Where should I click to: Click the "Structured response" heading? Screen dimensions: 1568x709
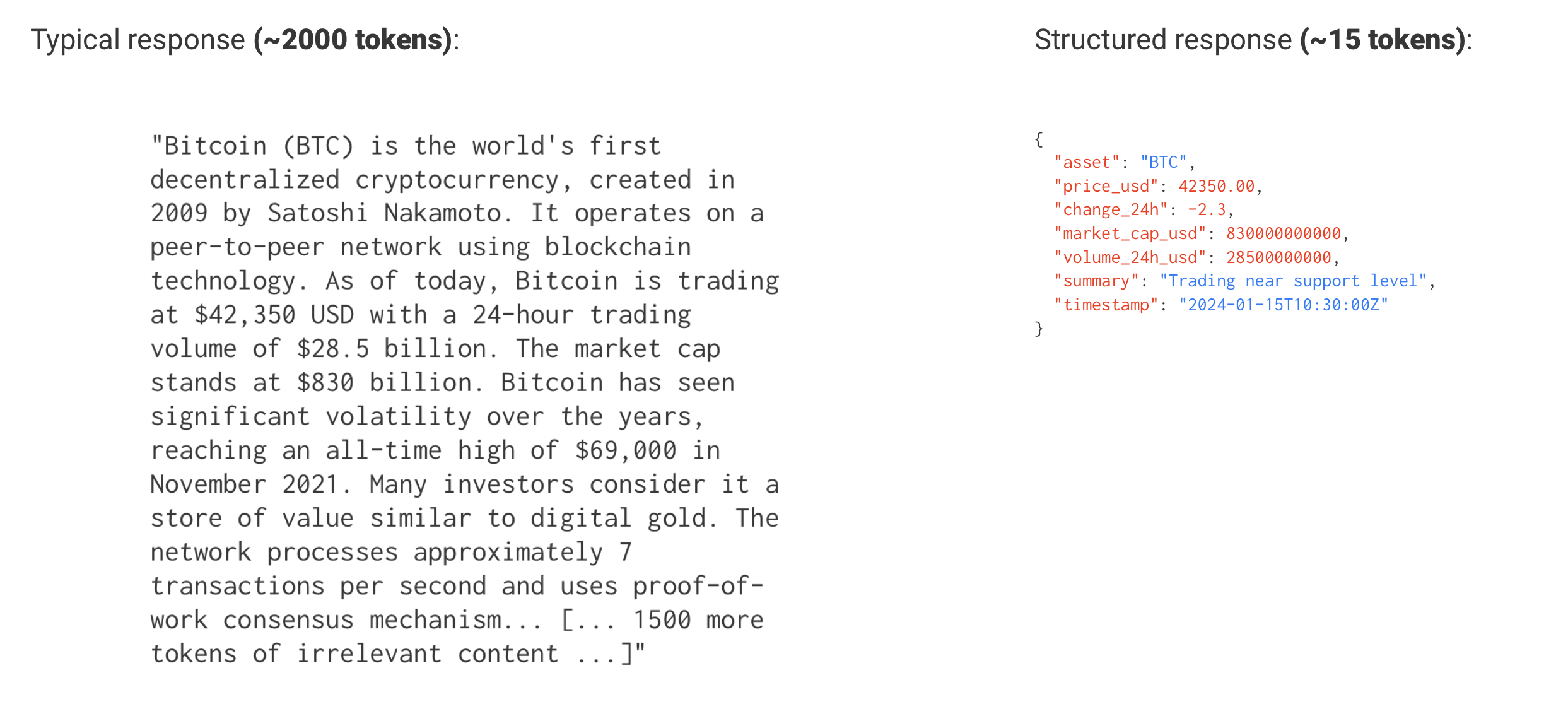click(1162, 40)
